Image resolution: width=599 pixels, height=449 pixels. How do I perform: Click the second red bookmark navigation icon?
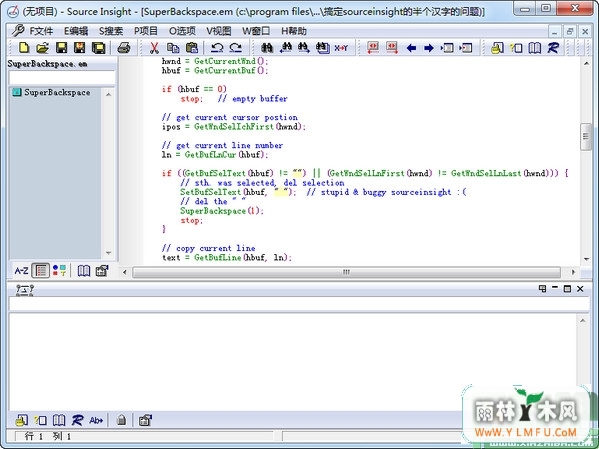tap(392, 48)
